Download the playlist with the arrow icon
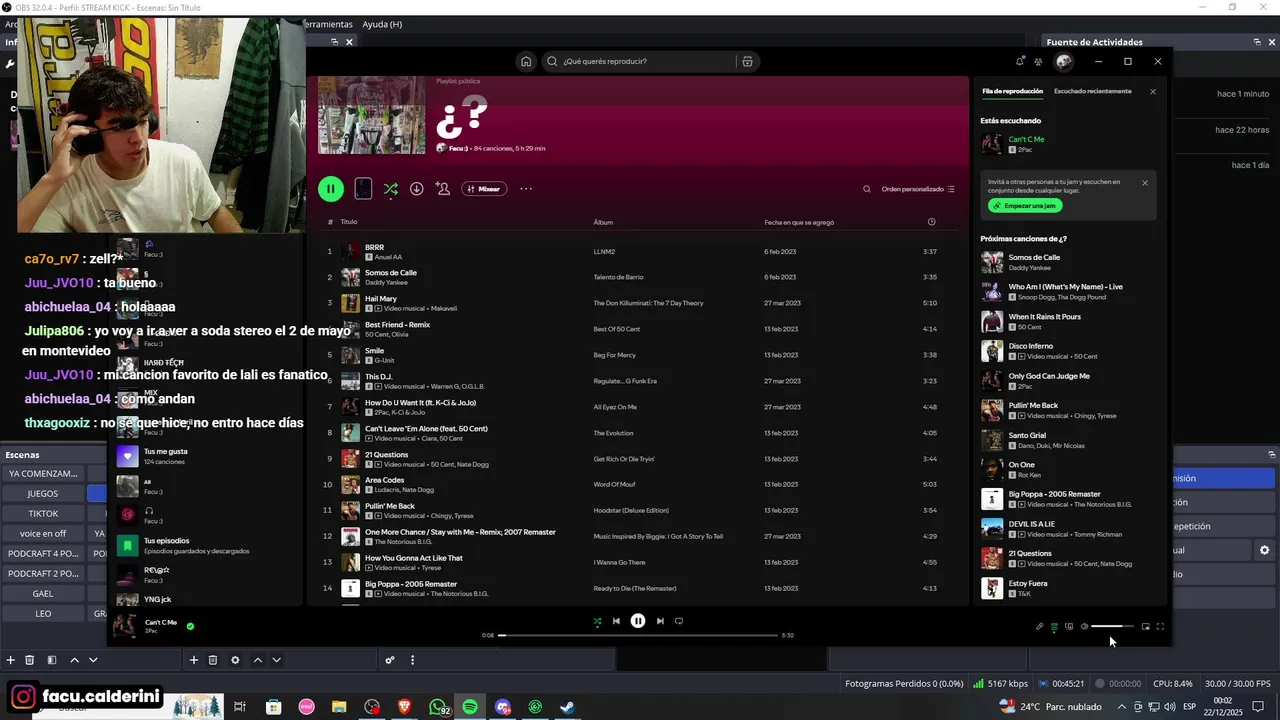 coord(417,189)
